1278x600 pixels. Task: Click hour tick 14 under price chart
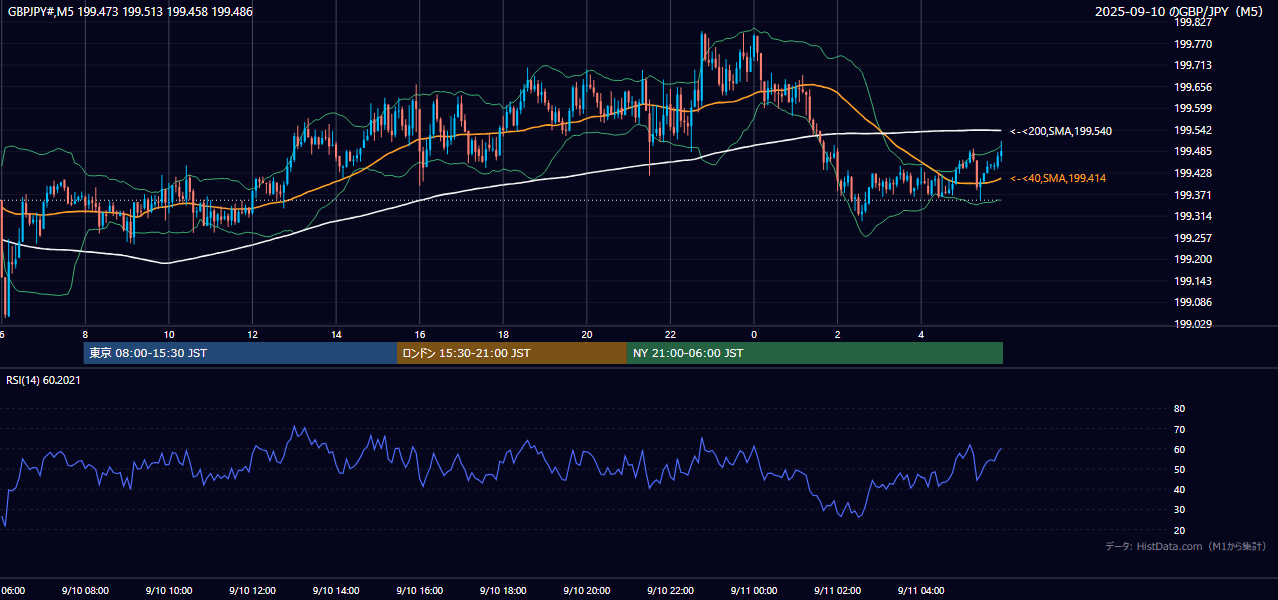[336, 335]
